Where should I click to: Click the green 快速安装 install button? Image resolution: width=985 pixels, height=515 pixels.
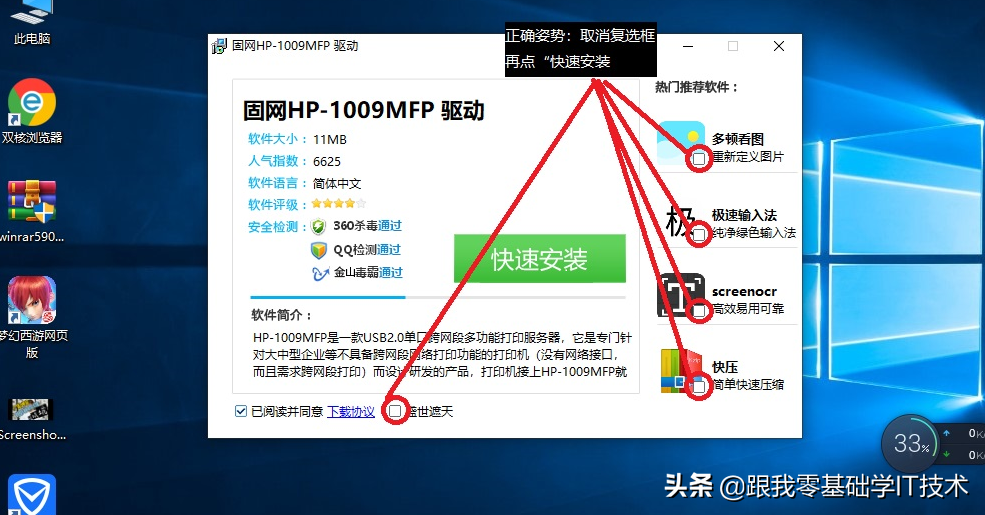coord(540,259)
